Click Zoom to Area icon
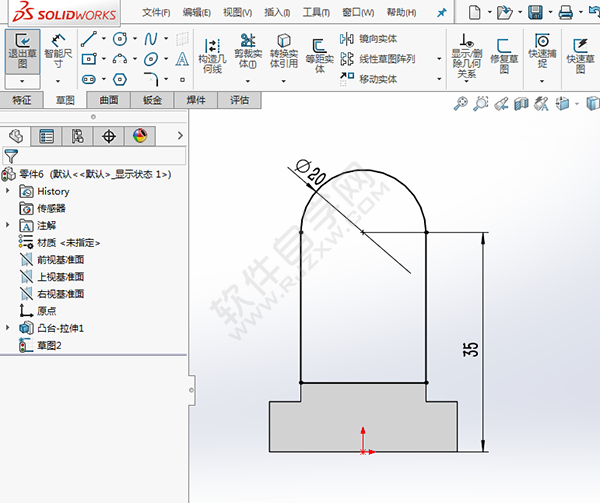 tap(481, 103)
